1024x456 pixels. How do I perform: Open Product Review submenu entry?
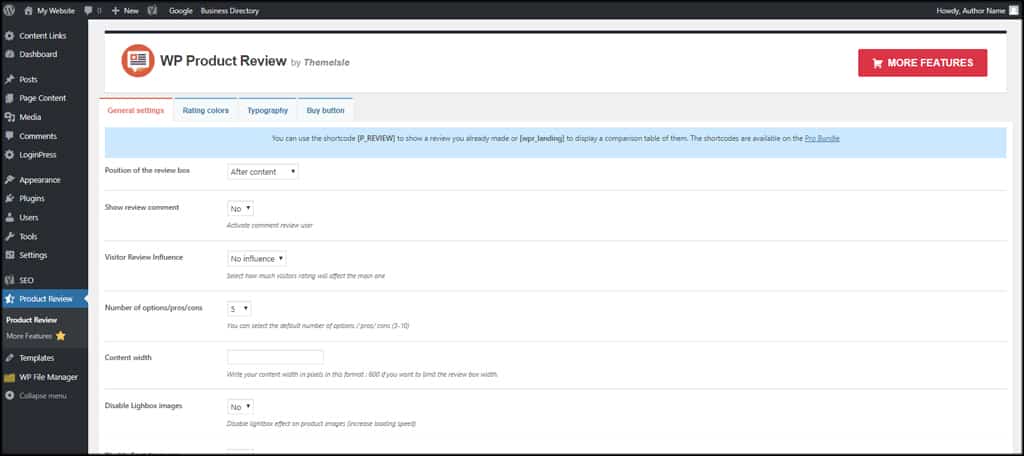32,320
